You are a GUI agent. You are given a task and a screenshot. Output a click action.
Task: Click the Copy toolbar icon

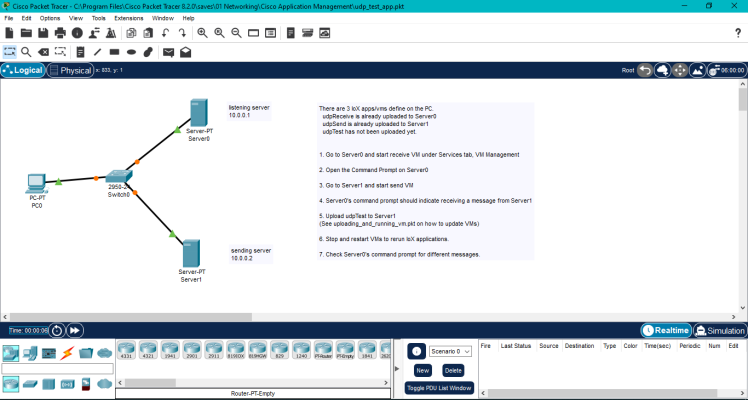[131, 33]
